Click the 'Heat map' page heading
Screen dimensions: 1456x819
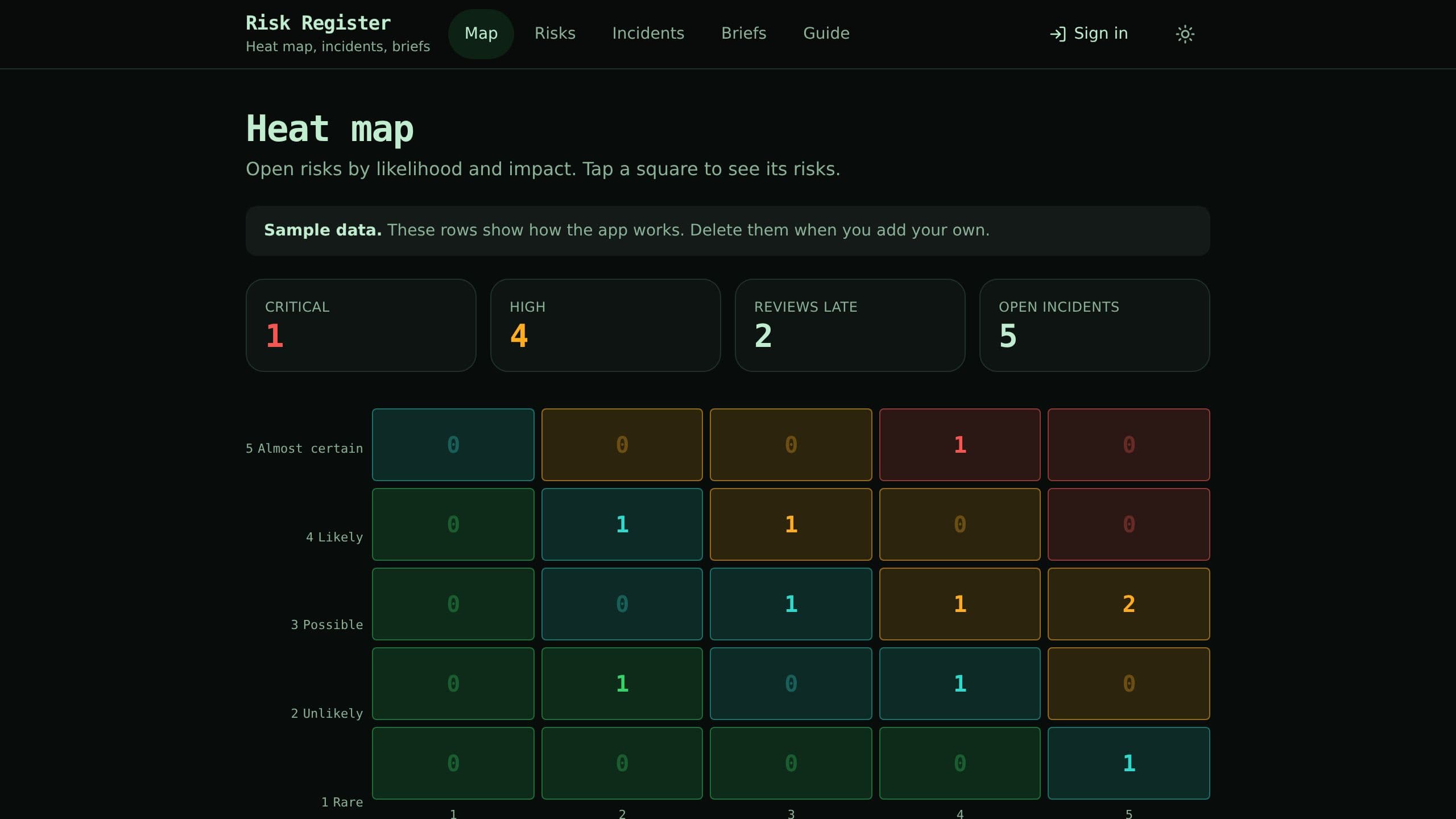(x=330, y=129)
